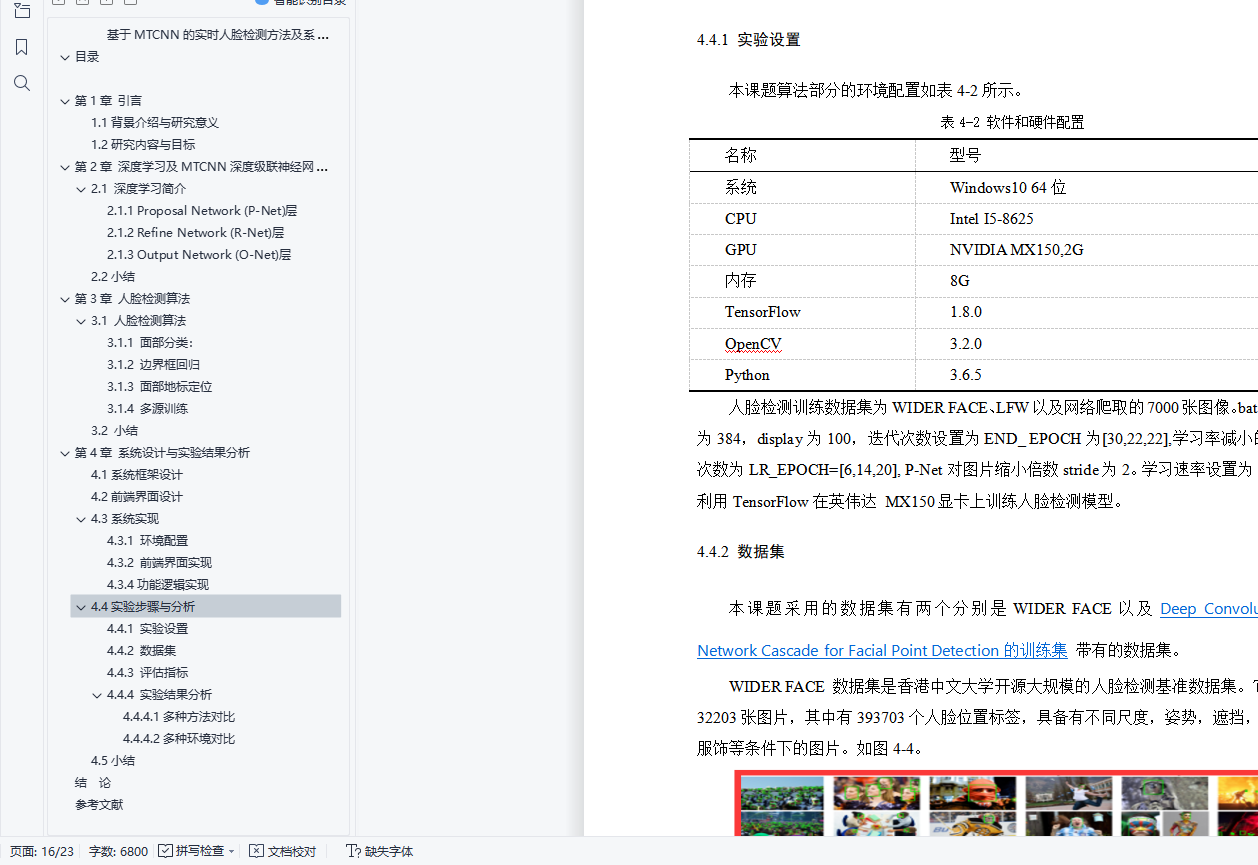The width and height of the screenshot is (1258, 865).
Task: Select 4.4.3 评估指标 in outline
Action: coord(147,673)
